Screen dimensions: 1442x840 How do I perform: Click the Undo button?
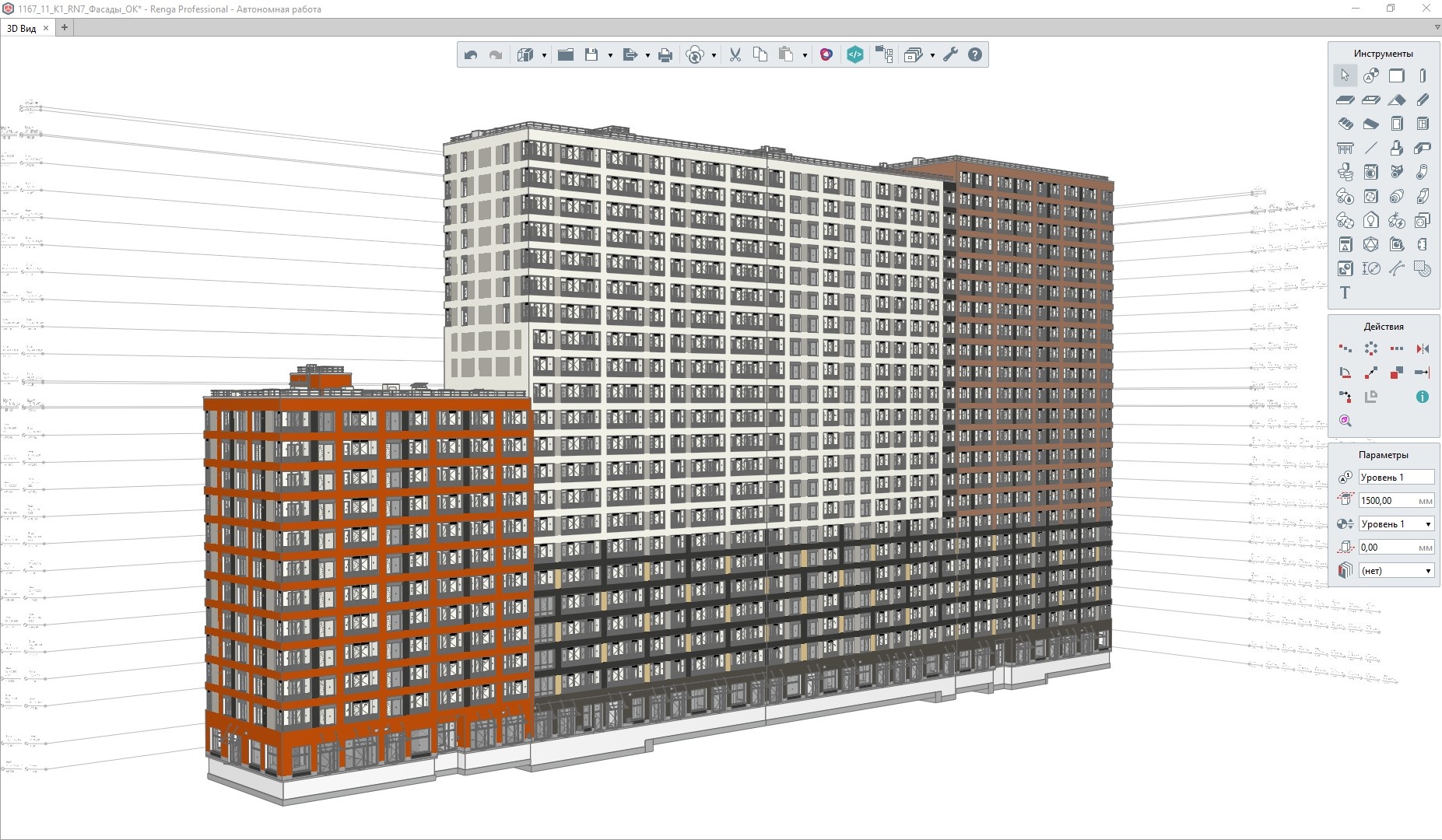pos(471,54)
